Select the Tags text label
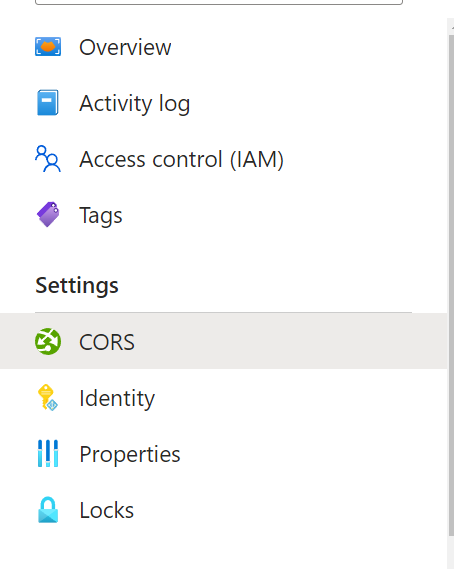Image resolution: width=454 pixels, height=569 pixels. point(101,216)
